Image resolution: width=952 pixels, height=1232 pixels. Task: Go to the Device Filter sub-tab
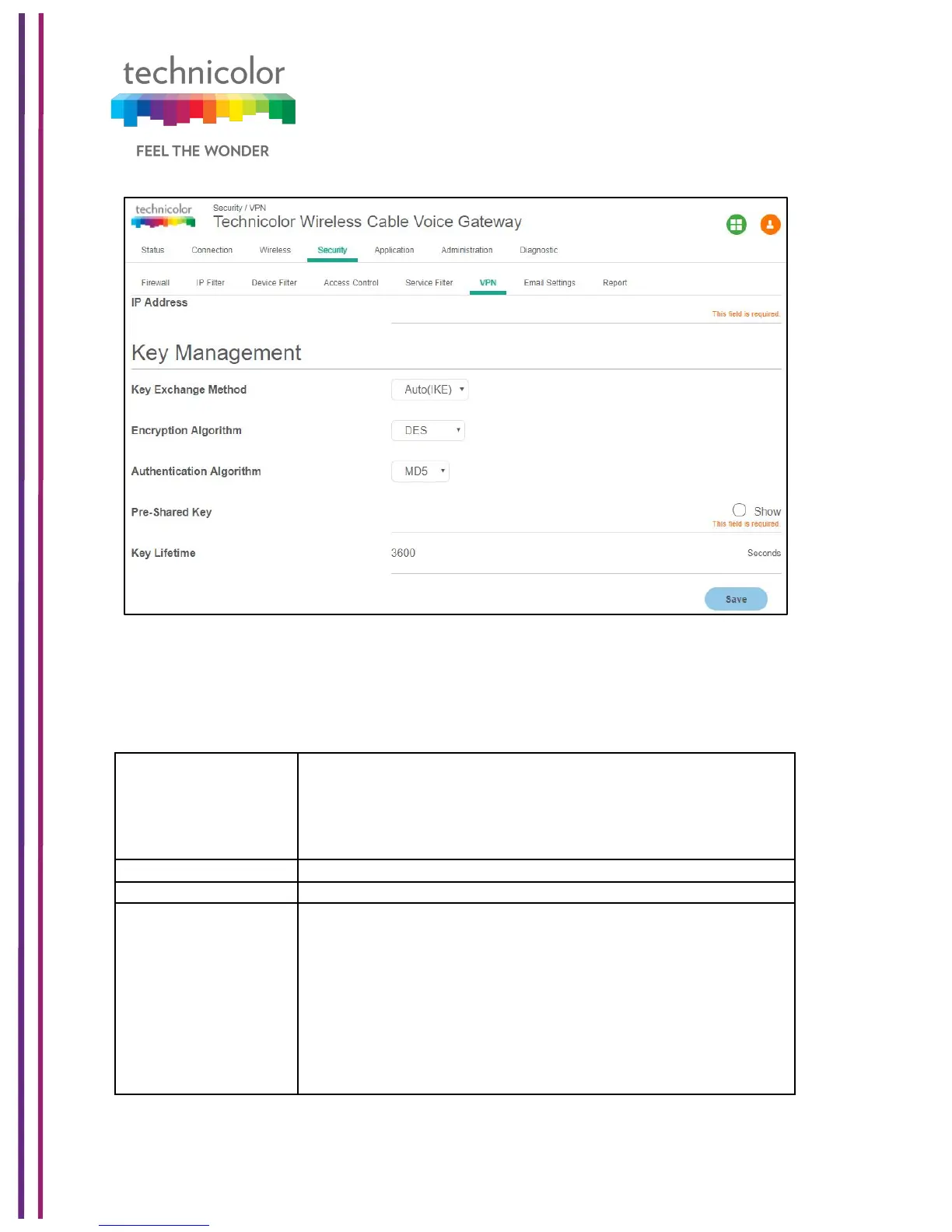tap(274, 283)
